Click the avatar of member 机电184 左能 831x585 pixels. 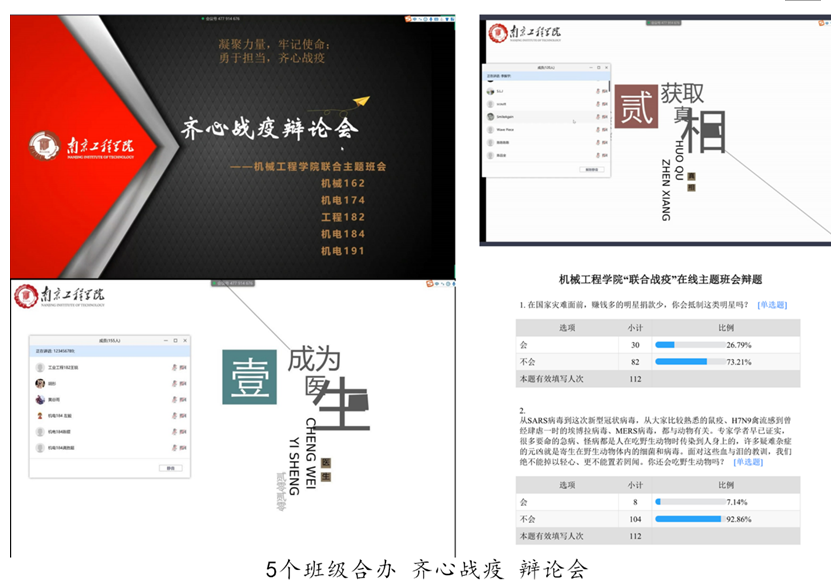coord(41,416)
